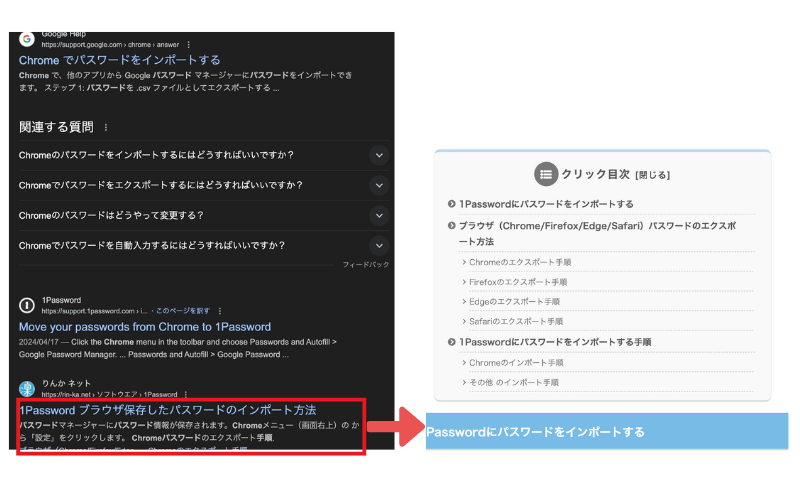Go to 'Safariのエクスポート手順' contents entry
The width and height of the screenshot is (800, 500).
[x=516, y=321]
